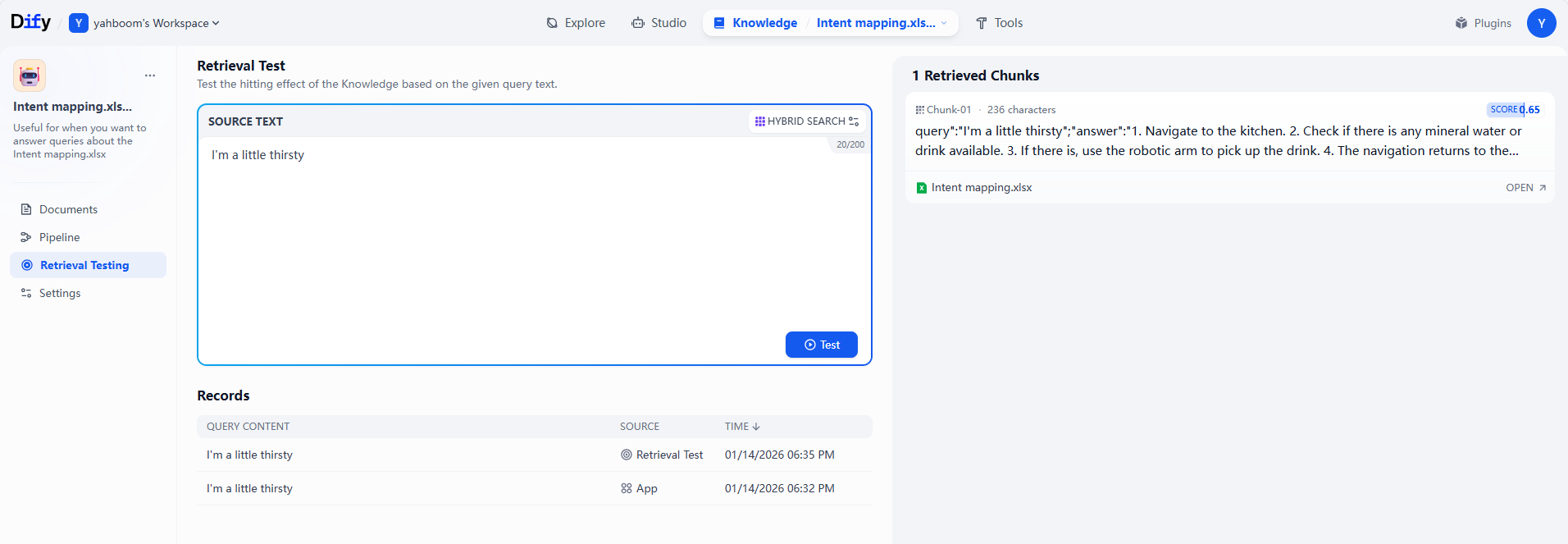The height and width of the screenshot is (544, 1568).
Task: Open the knowledge base more options menu
Action: [150, 75]
